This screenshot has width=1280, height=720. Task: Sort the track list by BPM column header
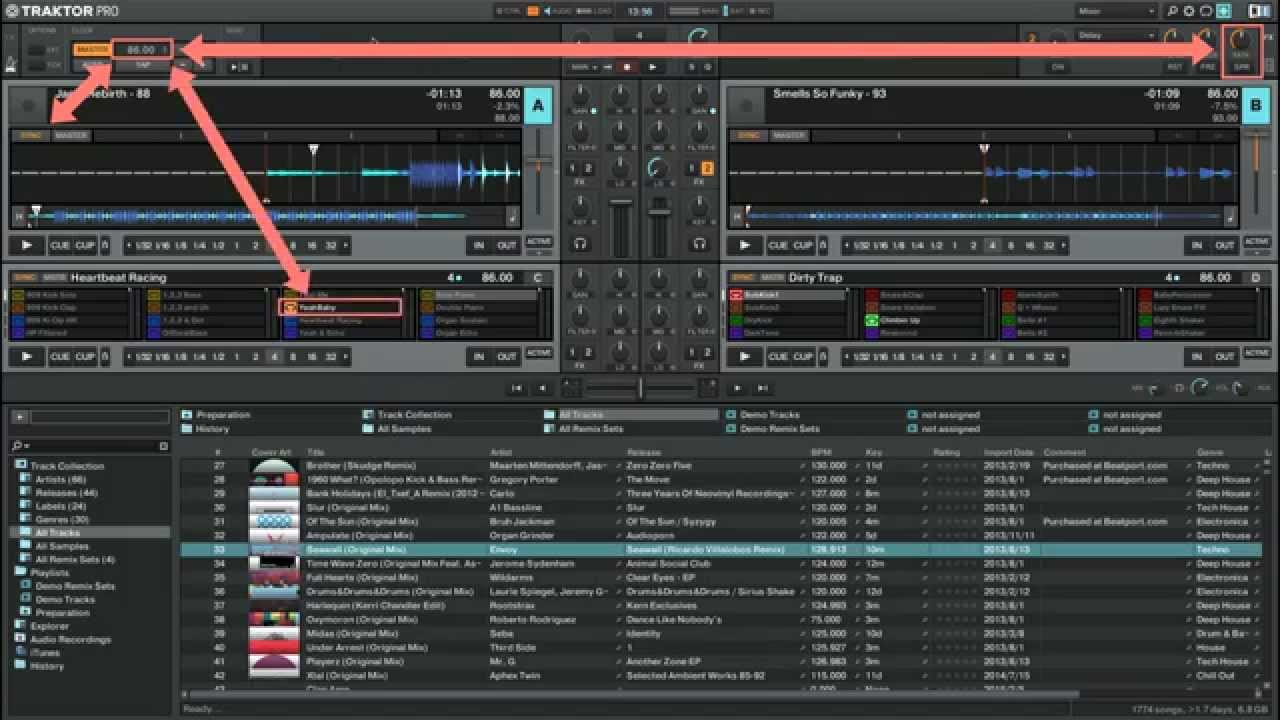(x=820, y=452)
